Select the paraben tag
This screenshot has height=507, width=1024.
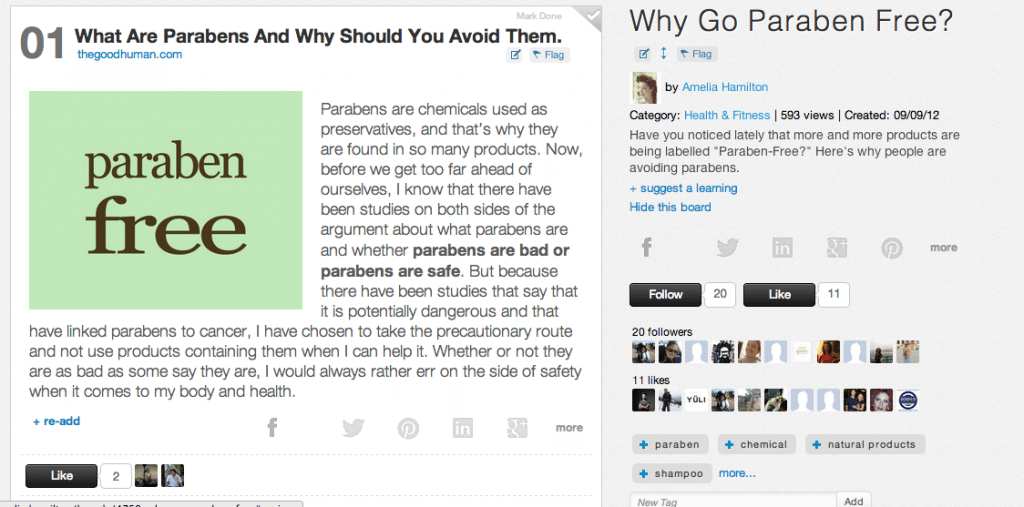pos(670,444)
